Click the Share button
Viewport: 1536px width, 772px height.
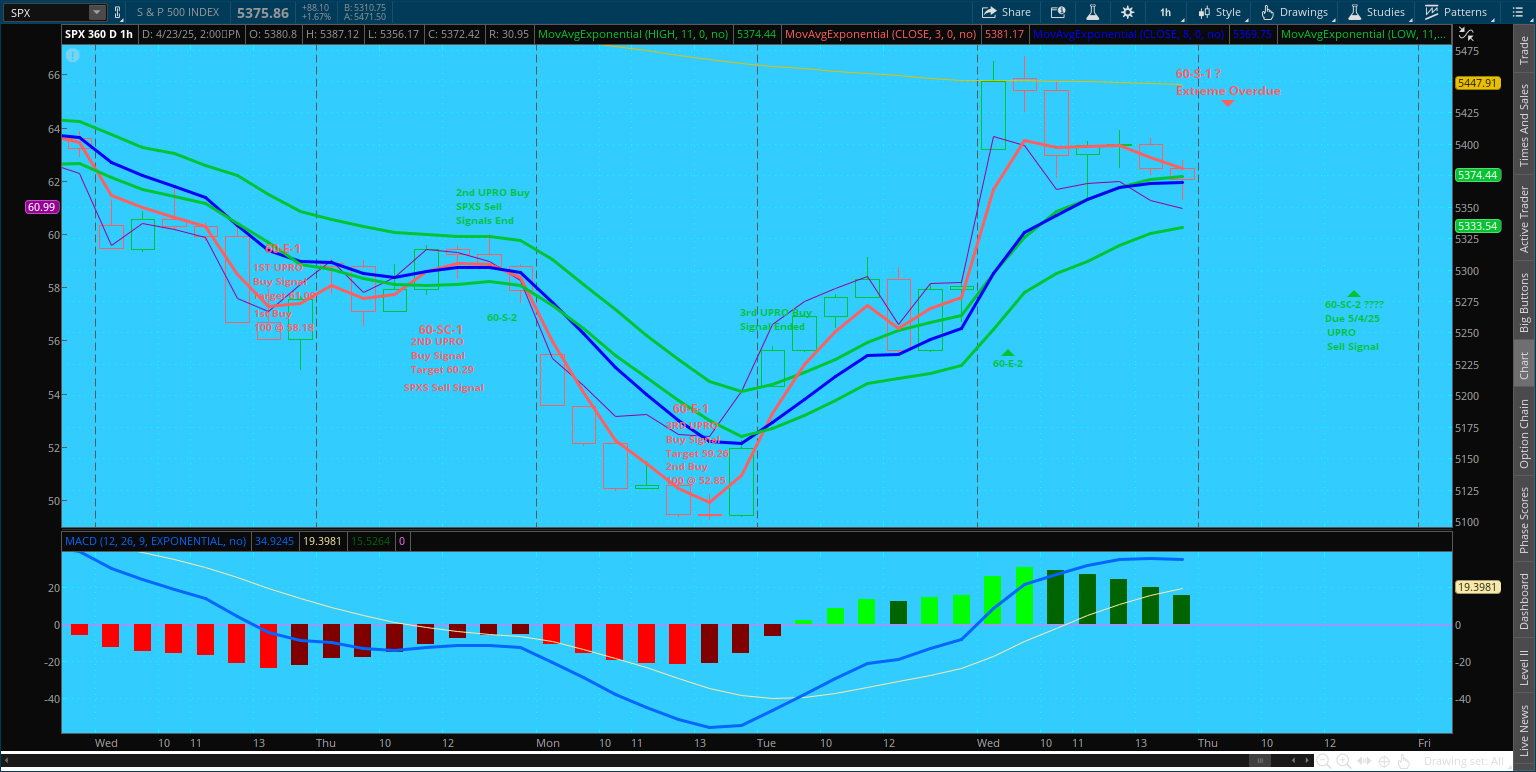point(1006,12)
